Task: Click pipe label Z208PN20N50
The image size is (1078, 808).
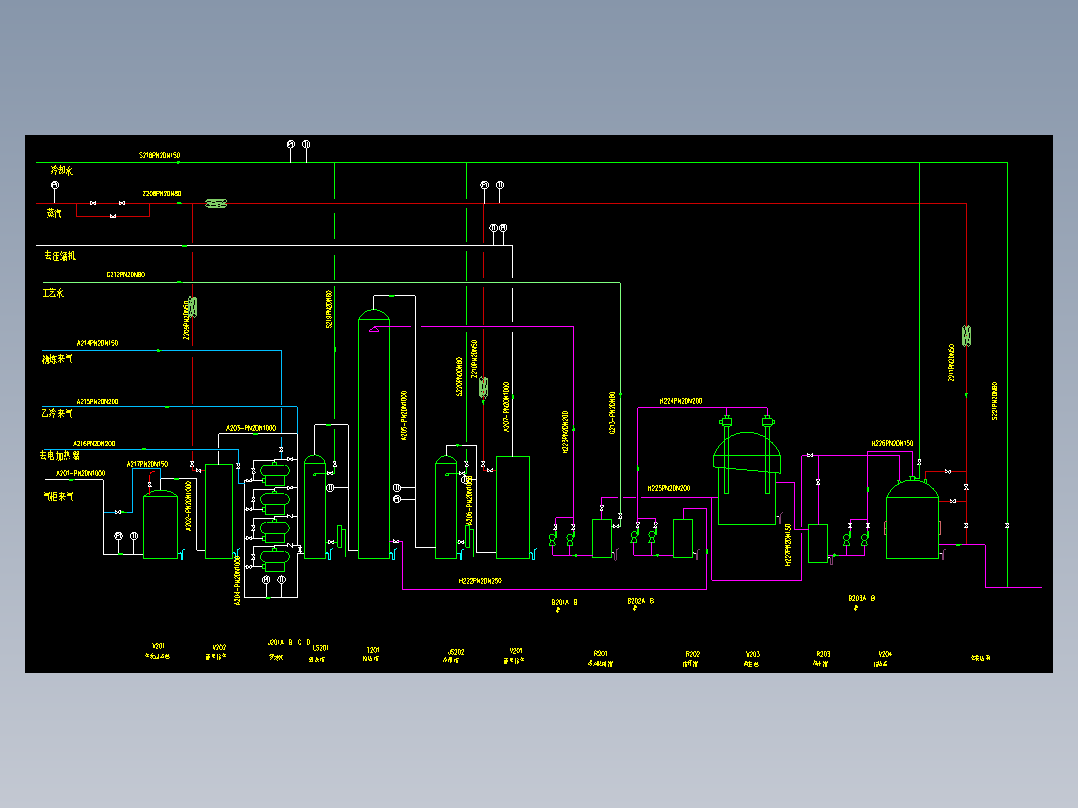Action: [x=162, y=194]
